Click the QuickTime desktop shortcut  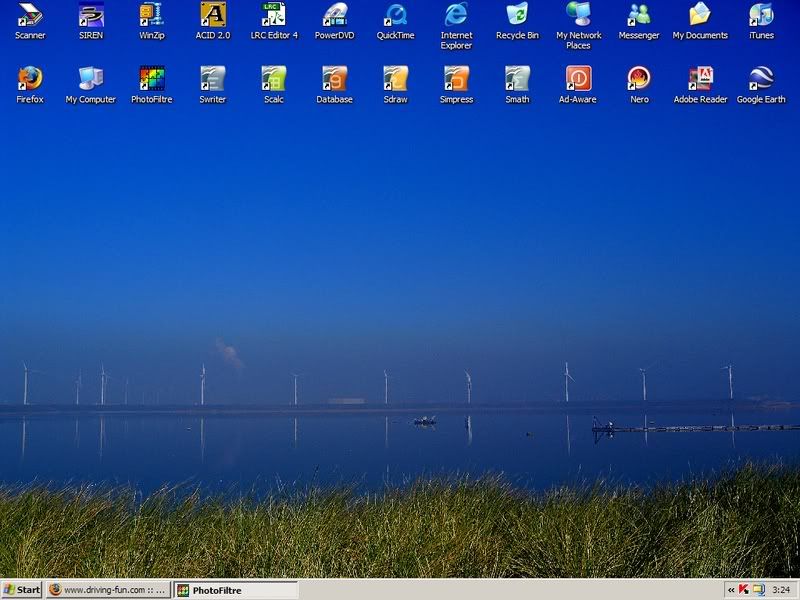tap(396, 15)
